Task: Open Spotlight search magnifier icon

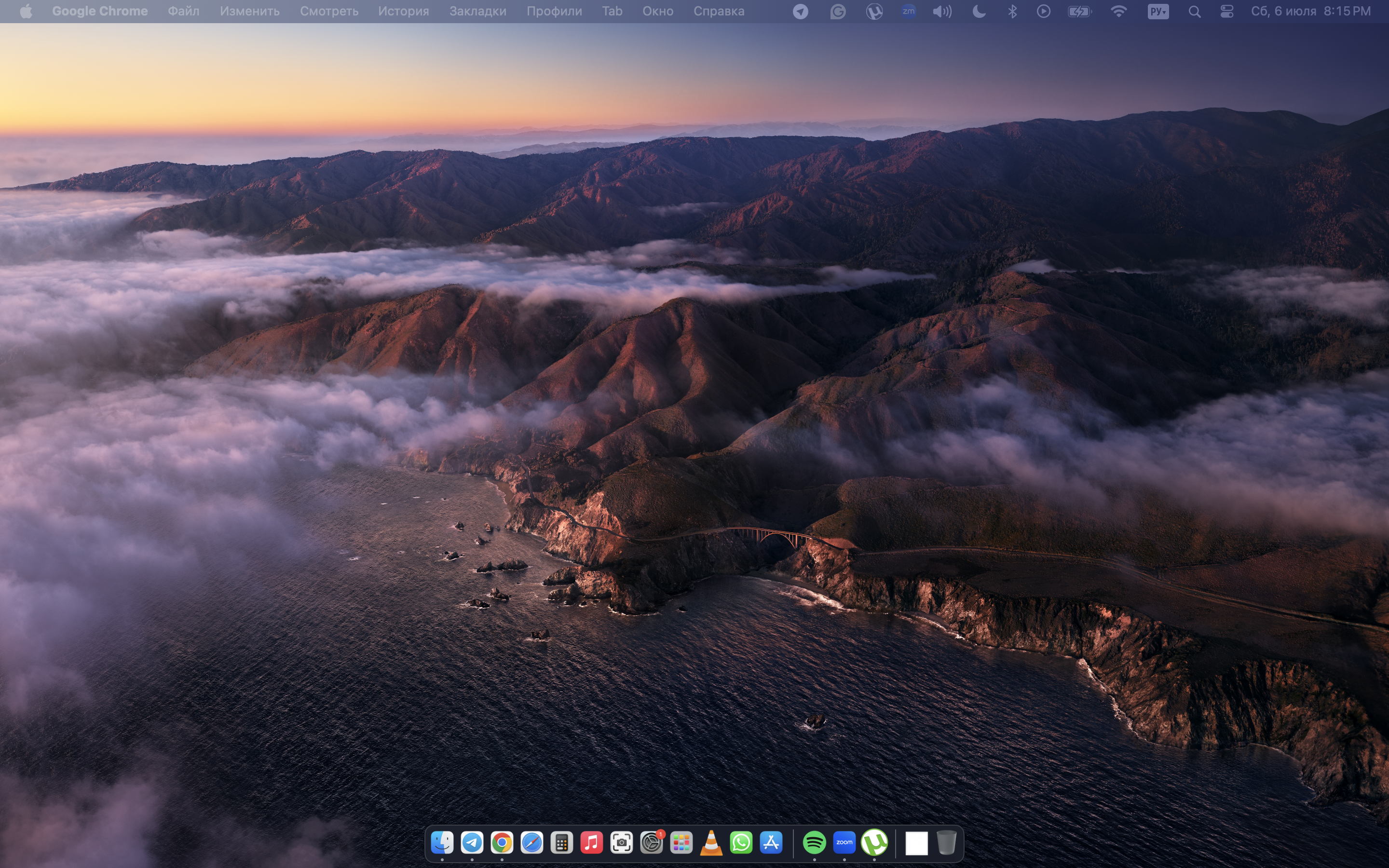Action: coord(1195,12)
